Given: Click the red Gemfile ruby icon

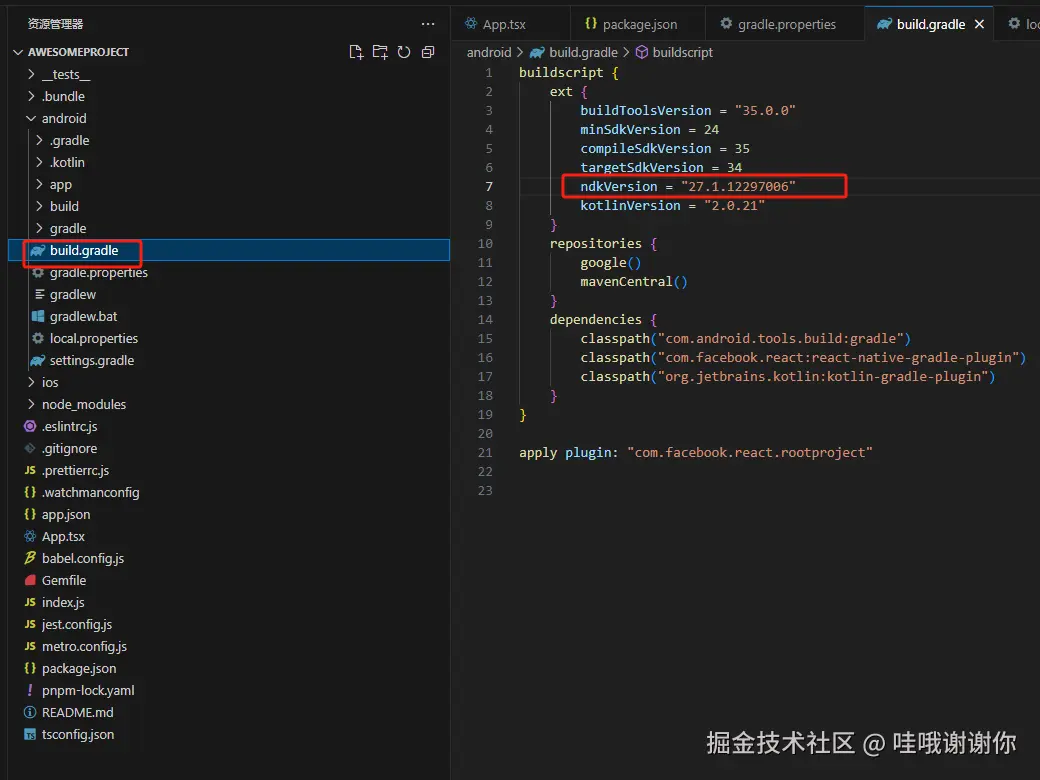Looking at the screenshot, I should [x=30, y=580].
